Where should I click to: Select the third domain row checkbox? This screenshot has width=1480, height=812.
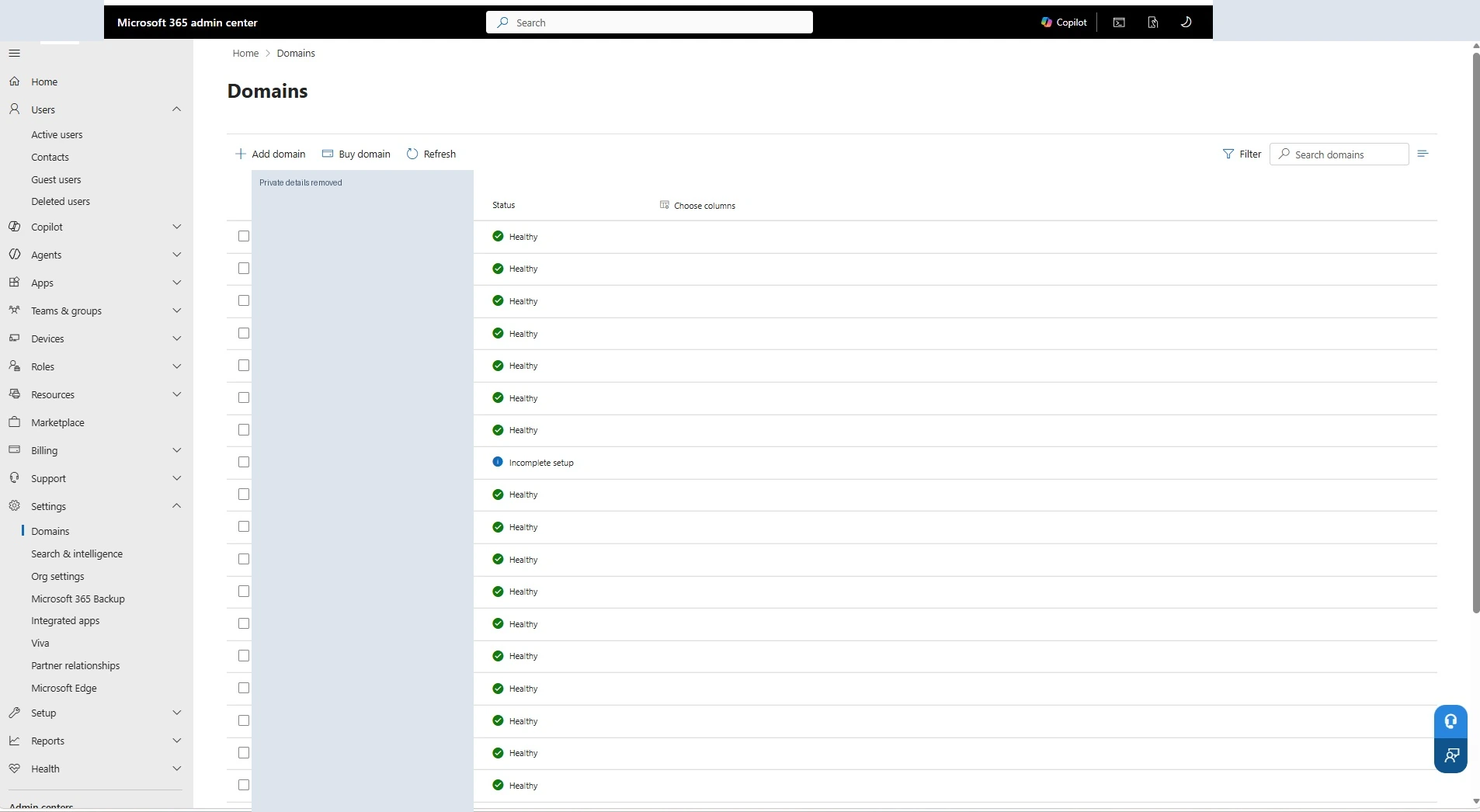click(x=244, y=300)
